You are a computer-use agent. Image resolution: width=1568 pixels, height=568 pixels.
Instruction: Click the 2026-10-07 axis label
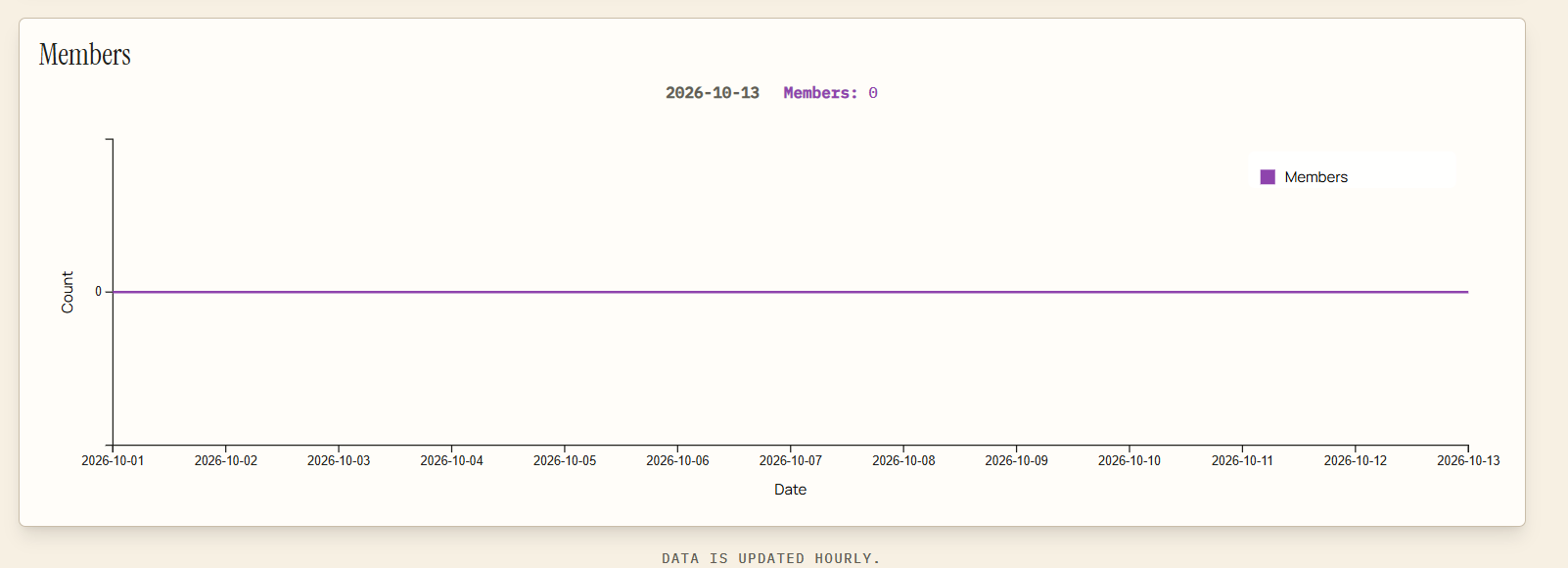point(791,460)
